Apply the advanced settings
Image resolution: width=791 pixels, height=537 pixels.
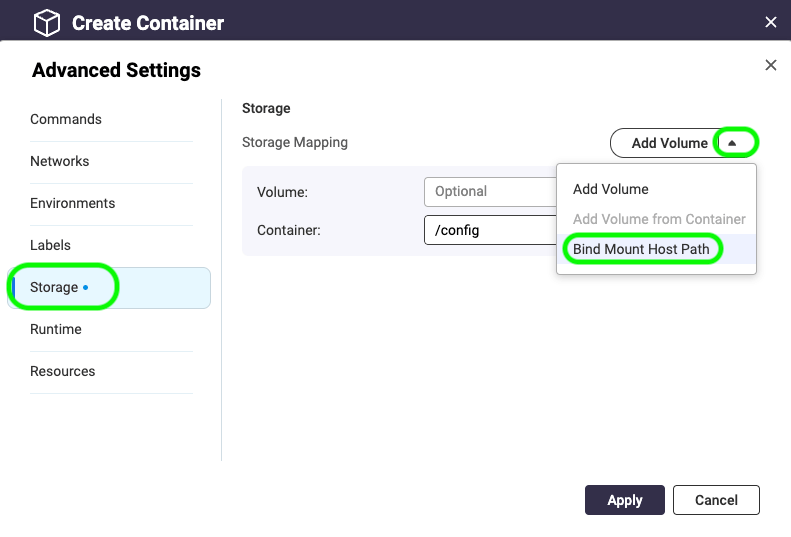click(625, 500)
